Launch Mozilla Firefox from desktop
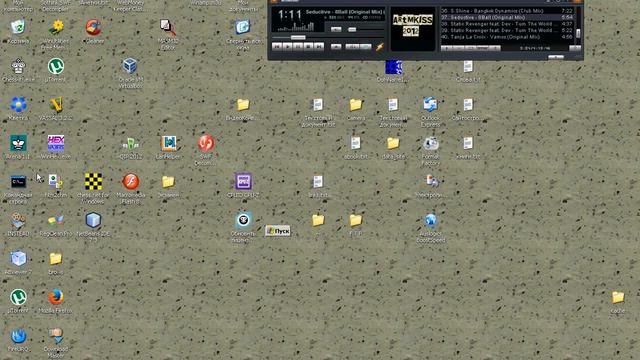Screen dimensions: 640x360 (x=56, y=297)
